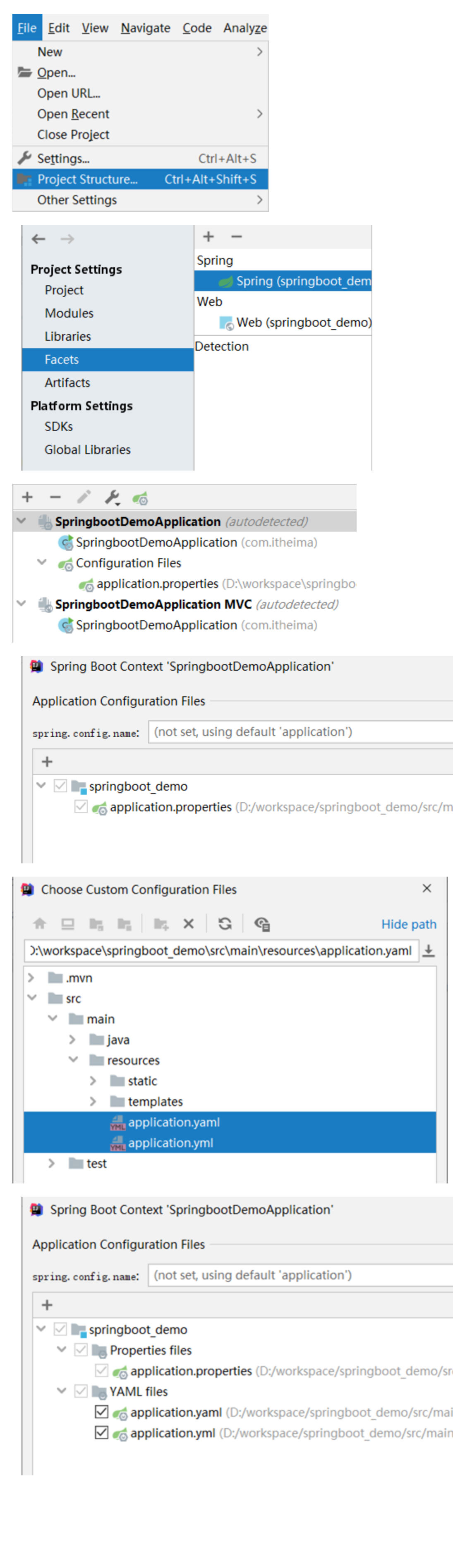Refresh the file chooser tree
This screenshot has height=1568, width=453.
(225, 923)
